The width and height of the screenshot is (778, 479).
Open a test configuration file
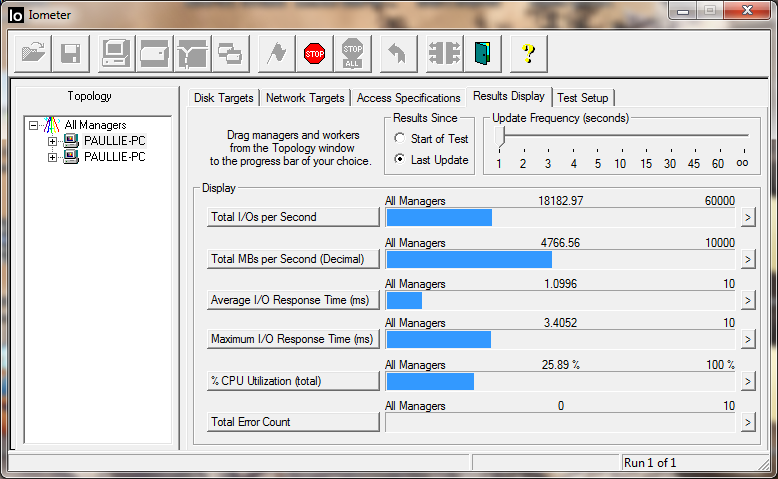click(x=33, y=53)
